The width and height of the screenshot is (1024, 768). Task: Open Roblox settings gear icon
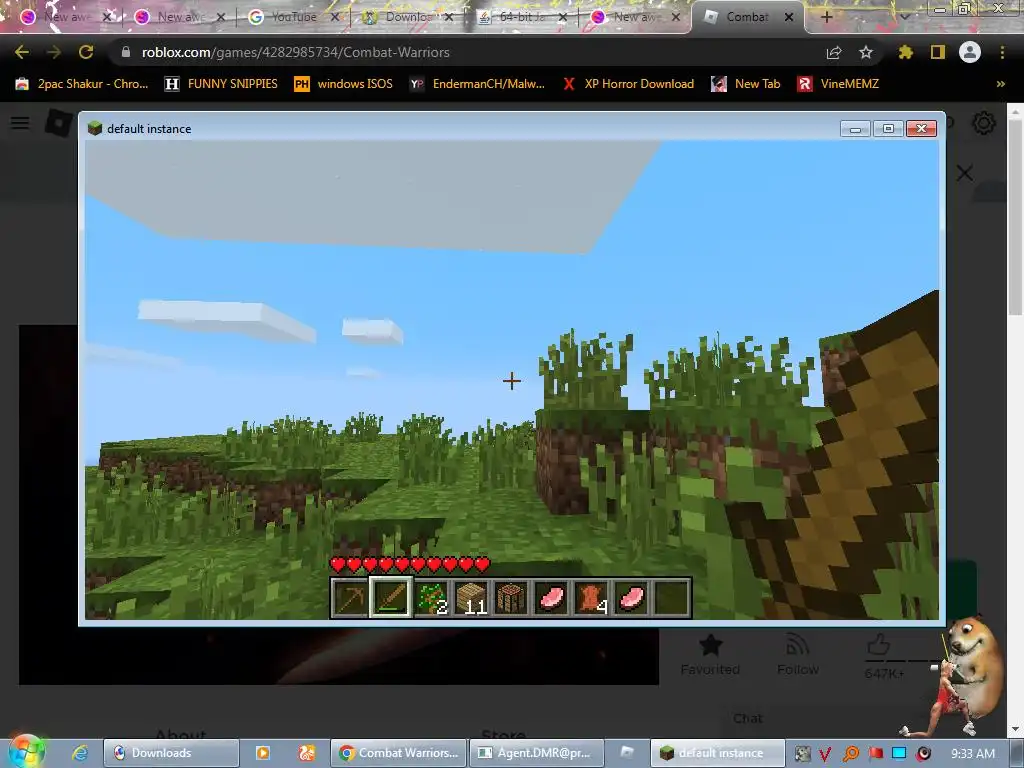click(984, 123)
